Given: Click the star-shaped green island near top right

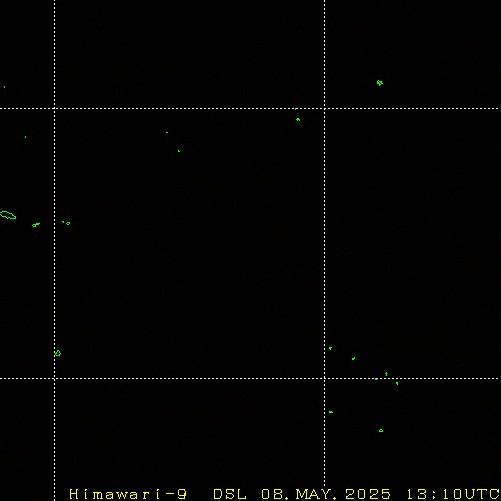Looking at the screenshot, I should click(380, 83).
